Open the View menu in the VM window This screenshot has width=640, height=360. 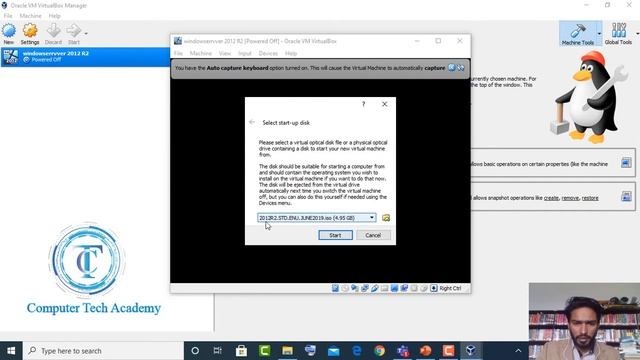[224, 53]
